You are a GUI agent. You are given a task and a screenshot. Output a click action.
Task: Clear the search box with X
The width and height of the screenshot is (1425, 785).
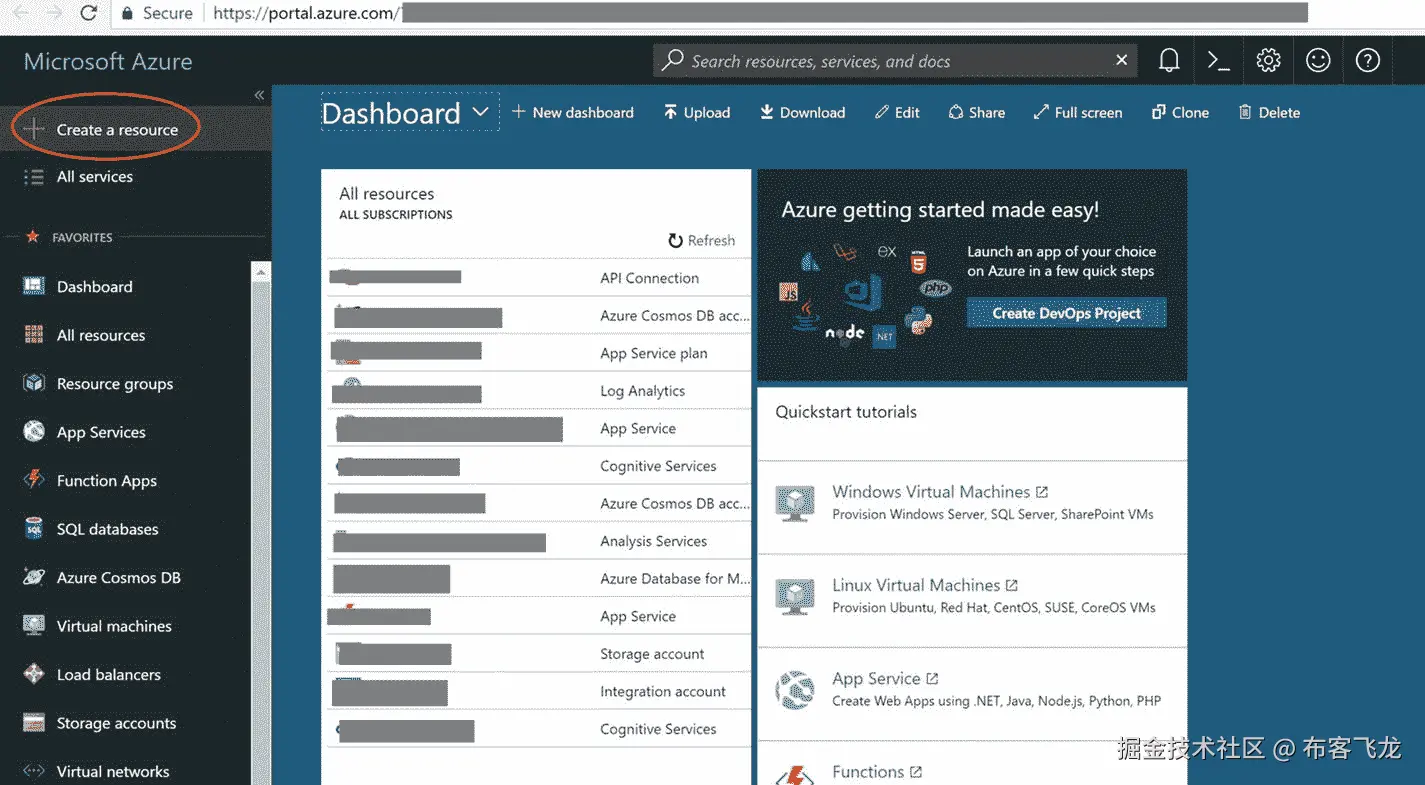click(1121, 61)
